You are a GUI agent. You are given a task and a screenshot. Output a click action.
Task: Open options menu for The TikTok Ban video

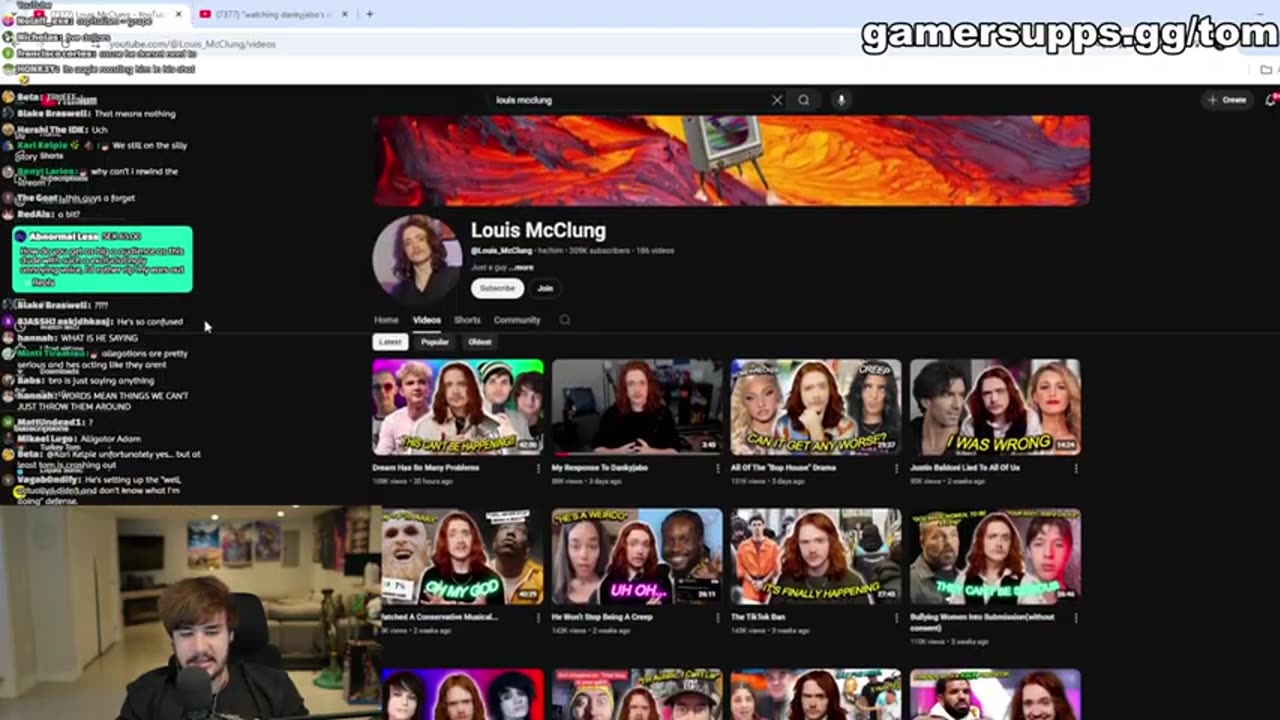click(x=897, y=618)
